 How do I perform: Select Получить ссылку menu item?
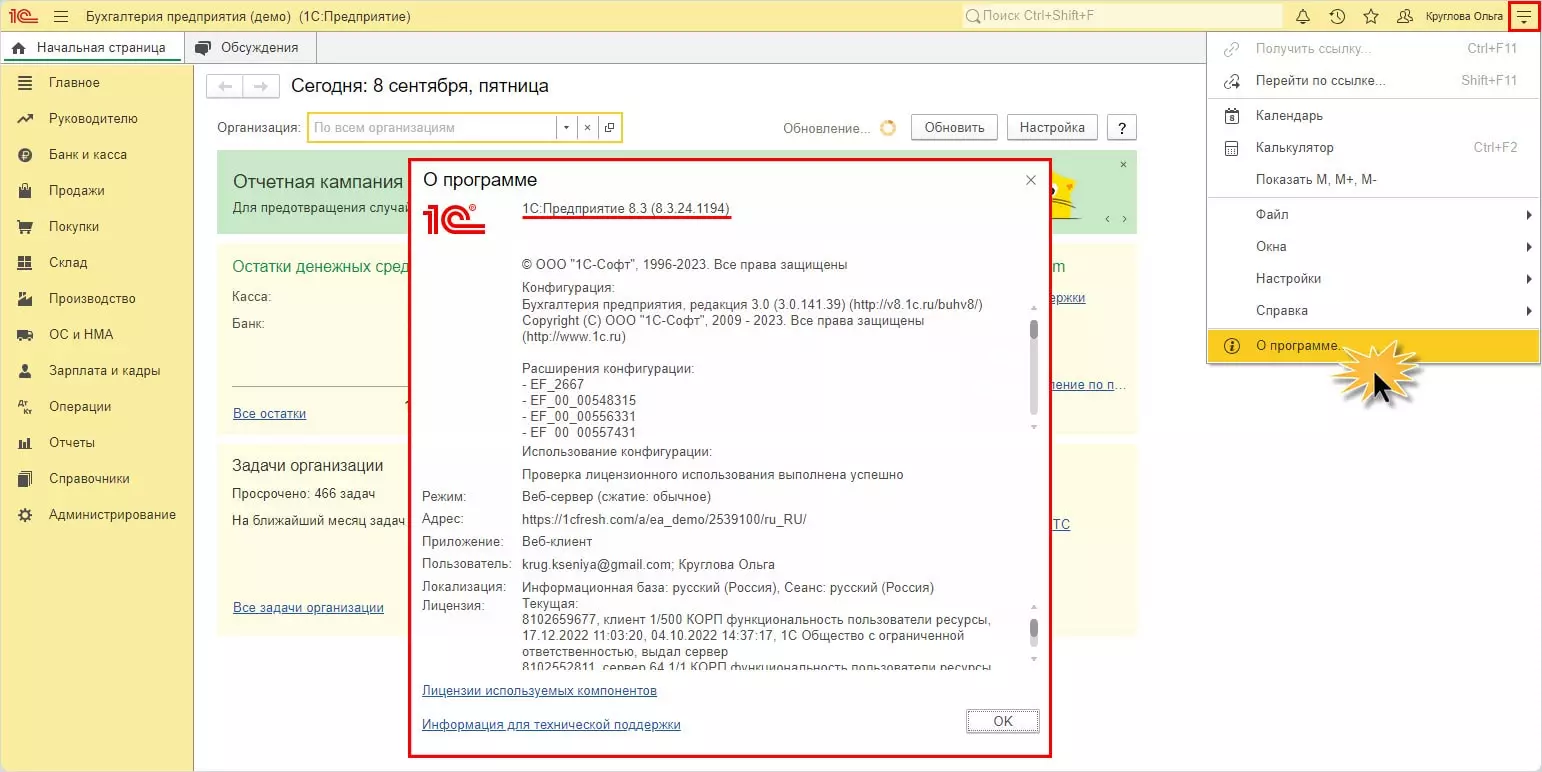tap(1374, 48)
